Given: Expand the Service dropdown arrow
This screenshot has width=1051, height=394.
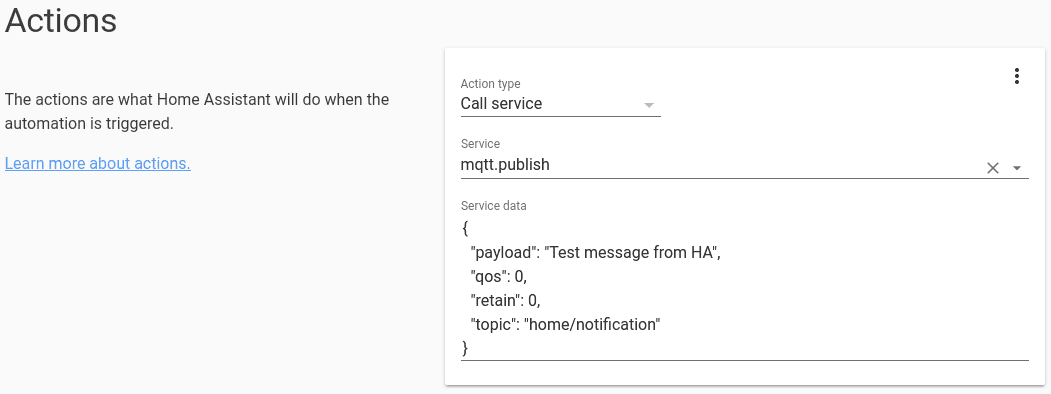Looking at the screenshot, I should pyautogui.click(x=1017, y=168).
